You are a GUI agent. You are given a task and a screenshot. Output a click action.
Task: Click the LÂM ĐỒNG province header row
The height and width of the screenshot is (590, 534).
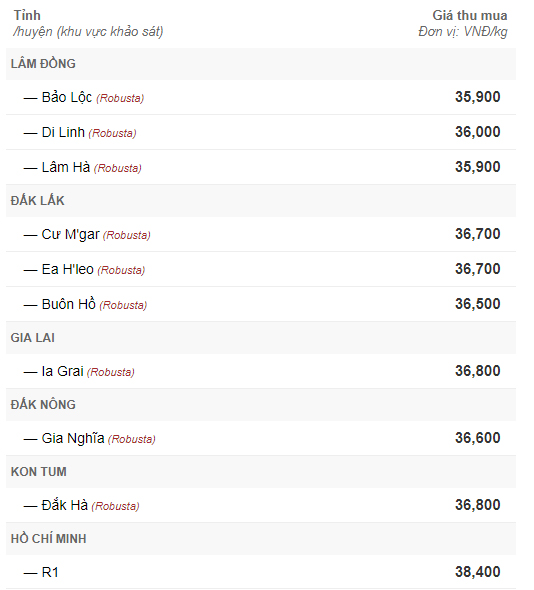(x=261, y=64)
